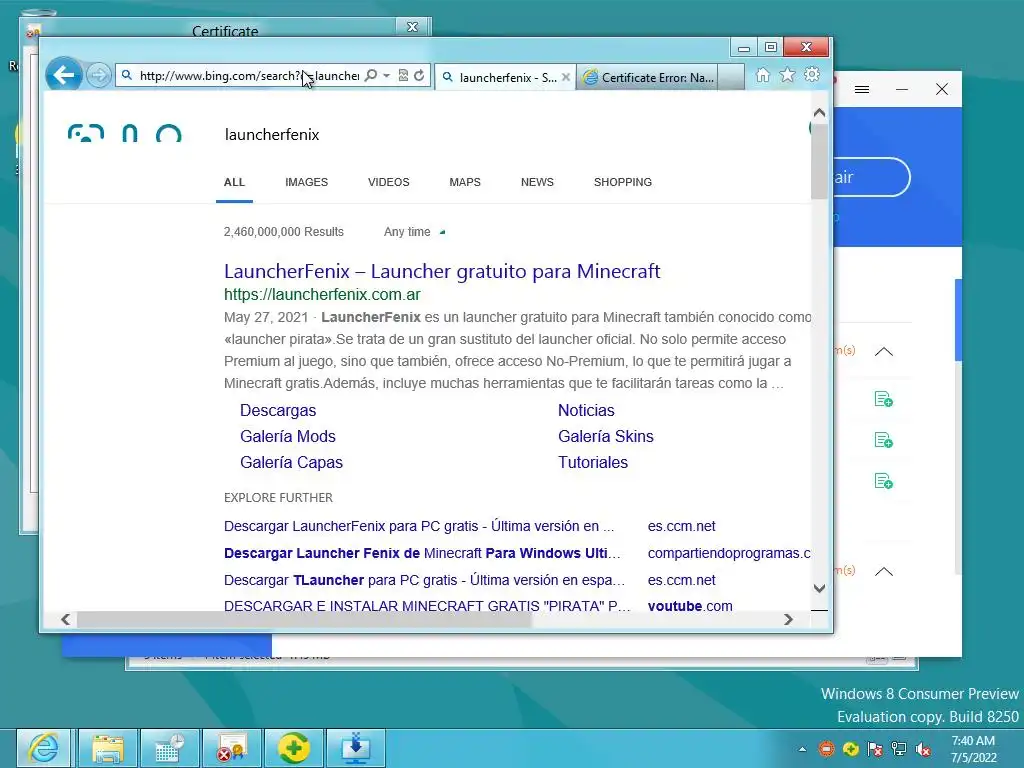The image size is (1024, 768).
Task: Open the Galería Mods sitelink
Action: (288, 436)
